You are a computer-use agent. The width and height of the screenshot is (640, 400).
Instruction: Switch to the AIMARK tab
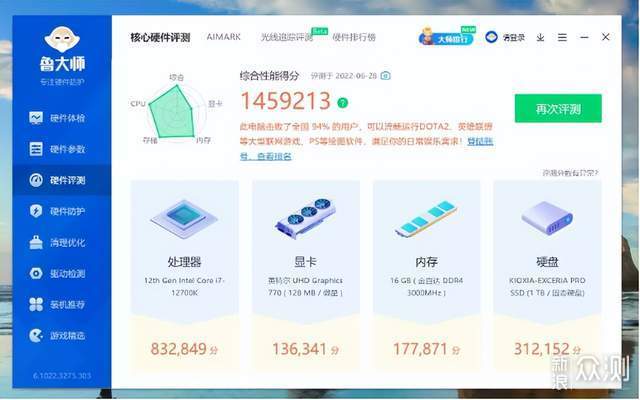(224, 37)
